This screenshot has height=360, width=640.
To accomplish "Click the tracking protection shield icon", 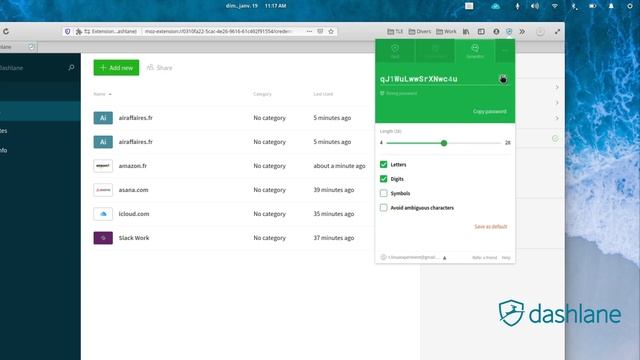I will coord(68,31).
